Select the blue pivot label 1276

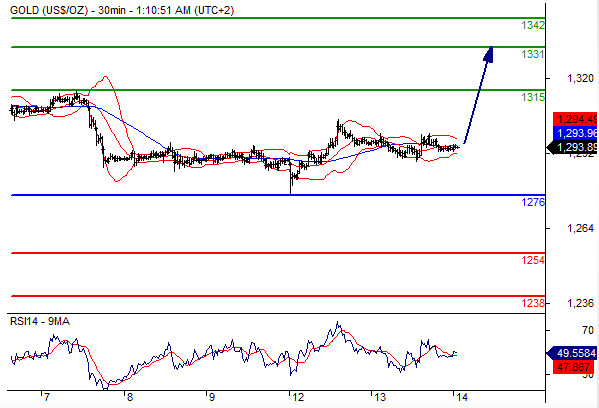pos(533,202)
